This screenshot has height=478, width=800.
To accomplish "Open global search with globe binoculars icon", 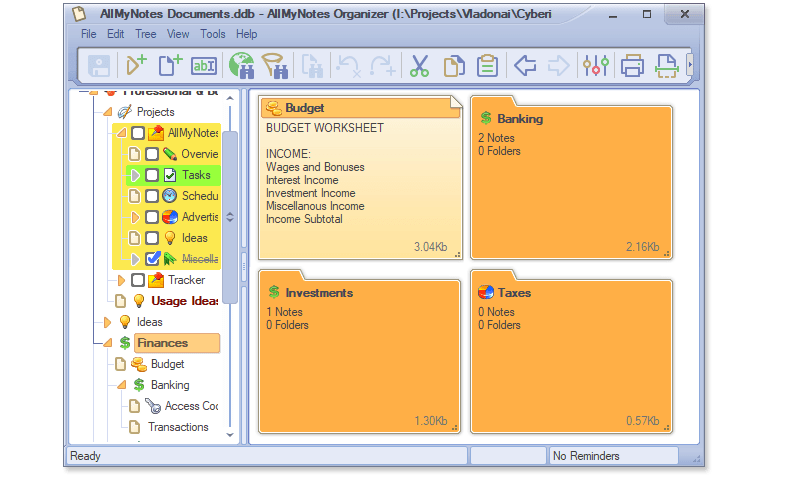I will [x=241, y=66].
